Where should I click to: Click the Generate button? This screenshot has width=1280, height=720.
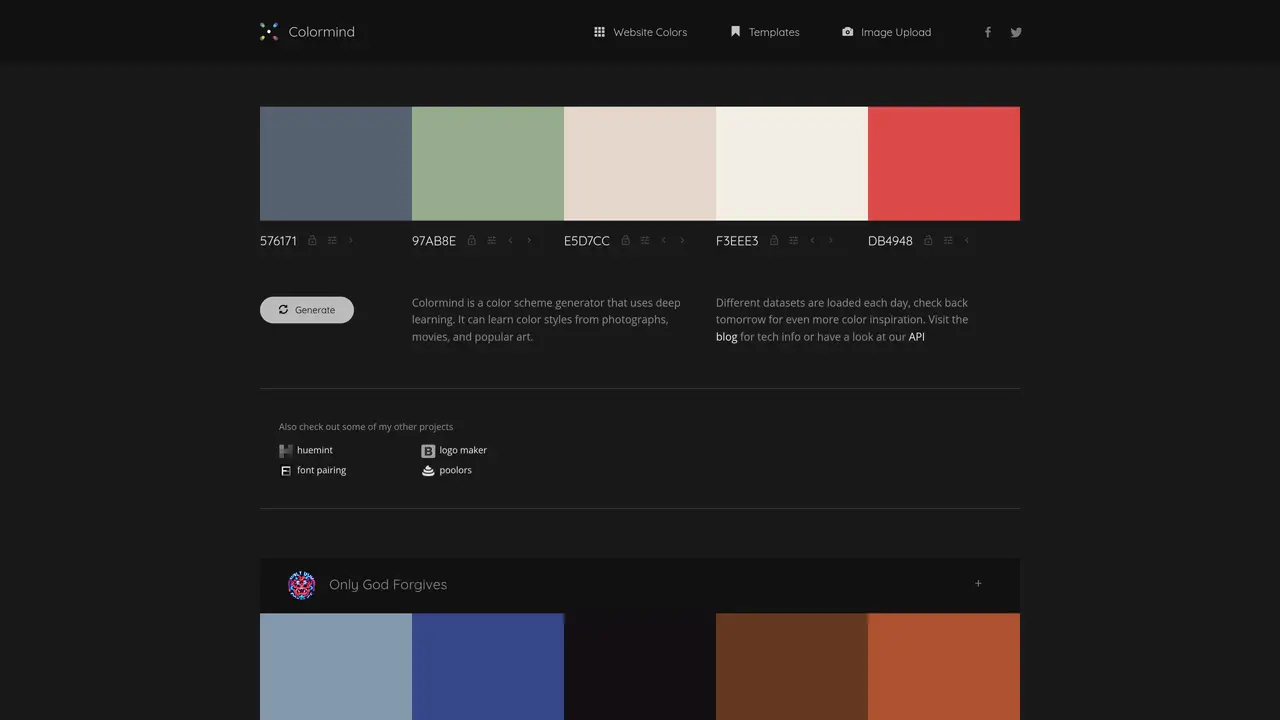click(307, 310)
